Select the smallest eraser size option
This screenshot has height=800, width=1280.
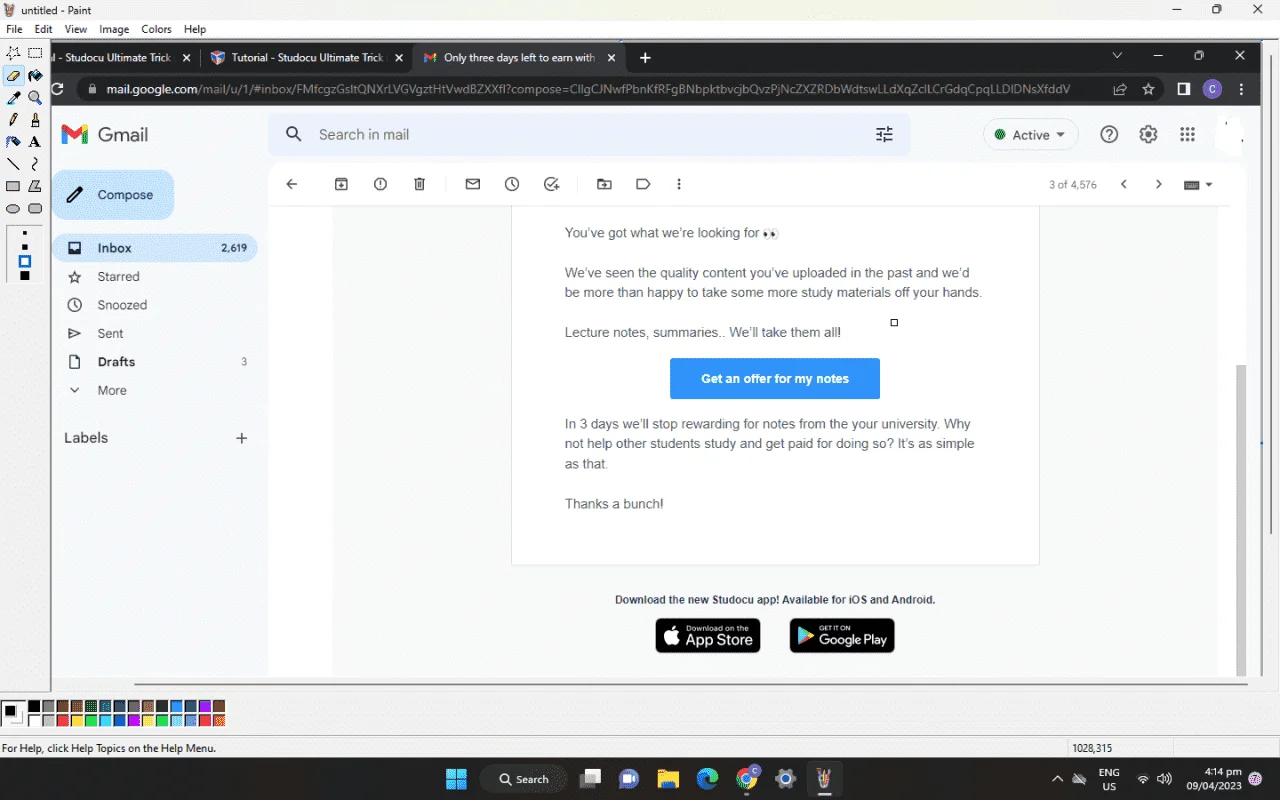(25, 233)
